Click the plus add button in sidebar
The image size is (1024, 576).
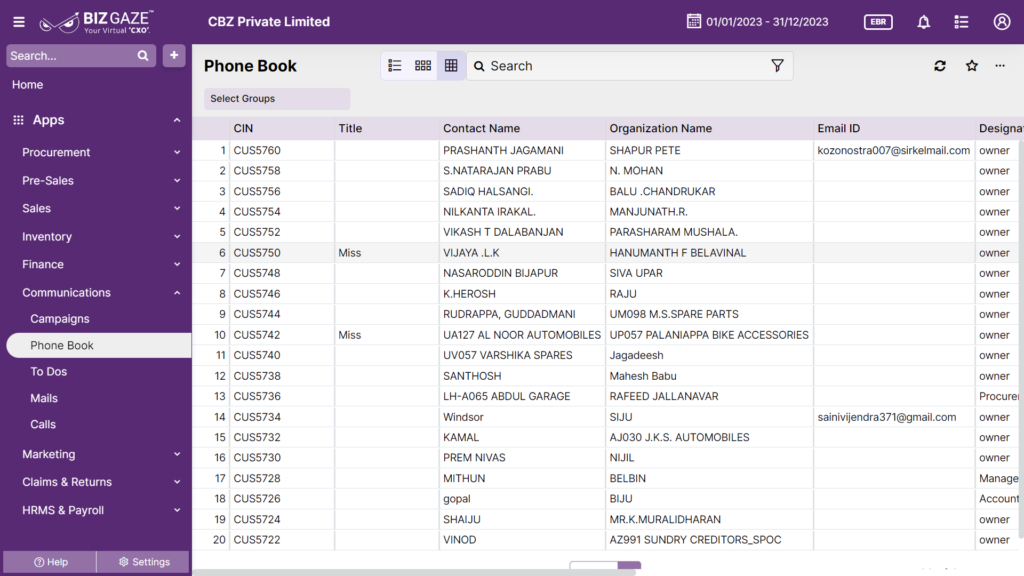174,56
